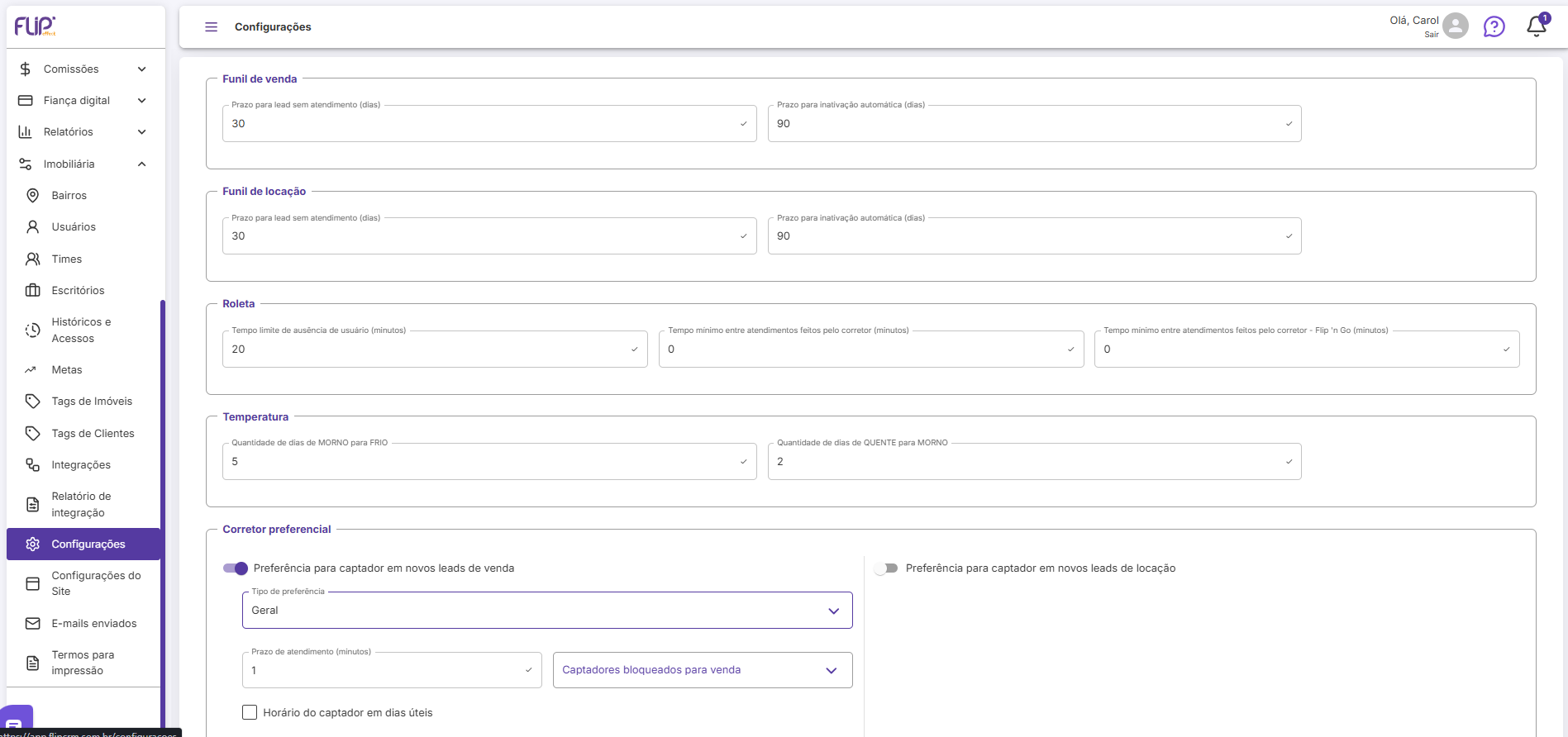The height and width of the screenshot is (737, 1568).
Task: Click the Sair logout link
Action: tap(1432, 35)
